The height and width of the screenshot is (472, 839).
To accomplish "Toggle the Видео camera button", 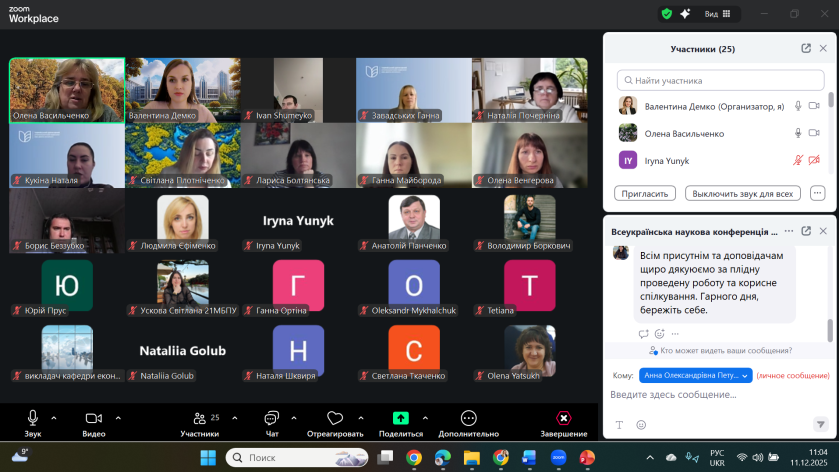I will pos(94,423).
